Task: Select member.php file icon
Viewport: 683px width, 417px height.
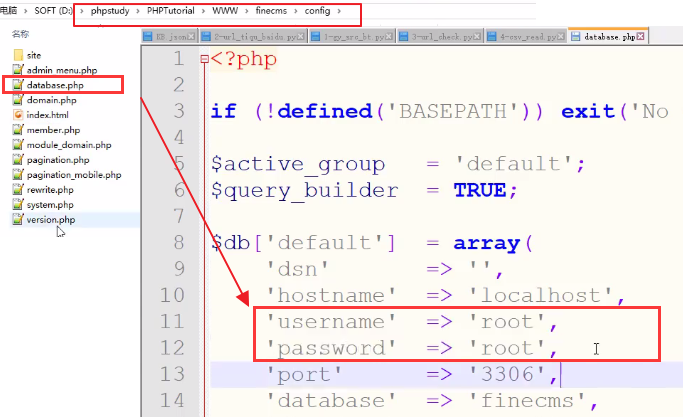Action: [18, 130]
